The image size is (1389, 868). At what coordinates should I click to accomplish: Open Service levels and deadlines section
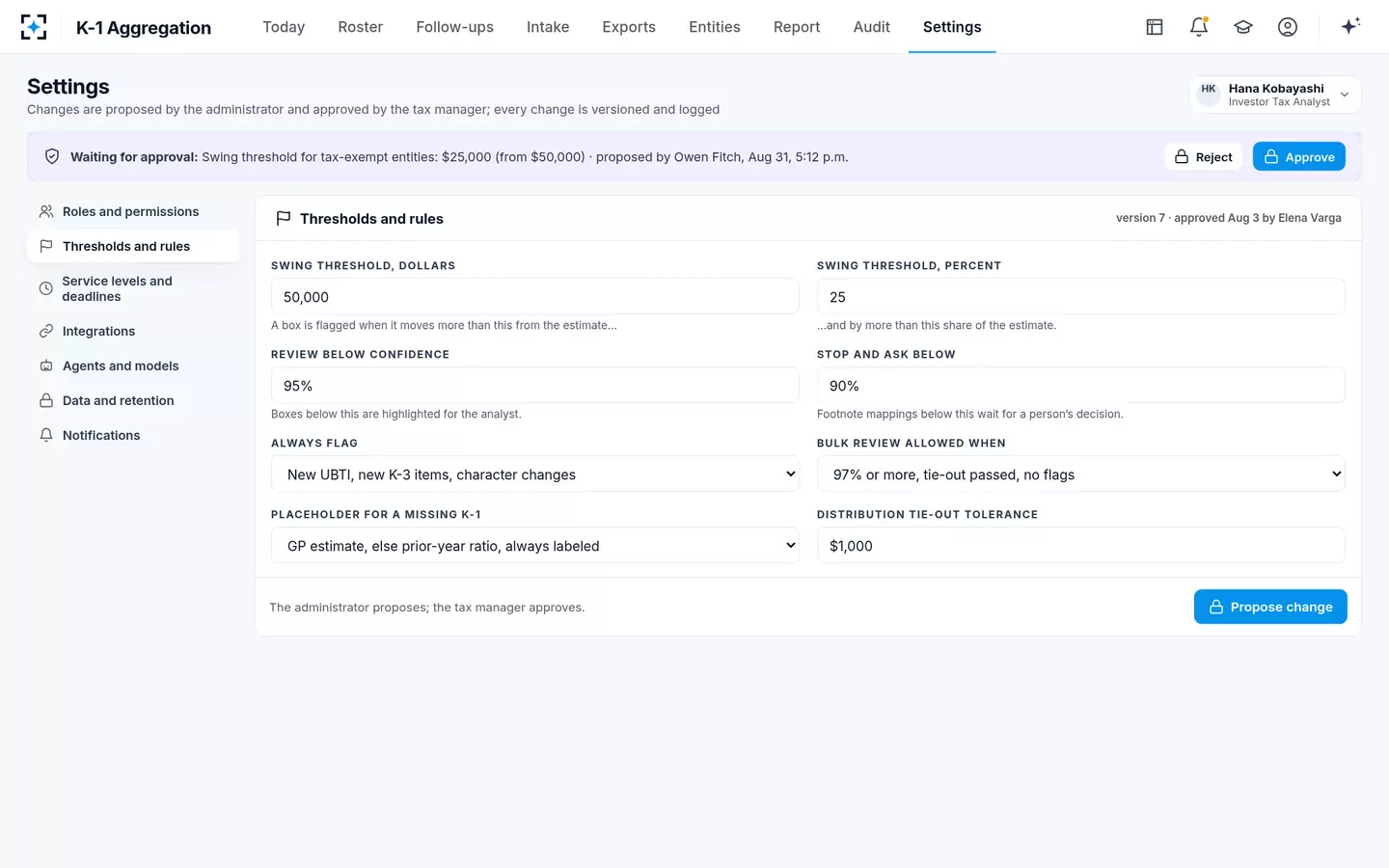133,288
